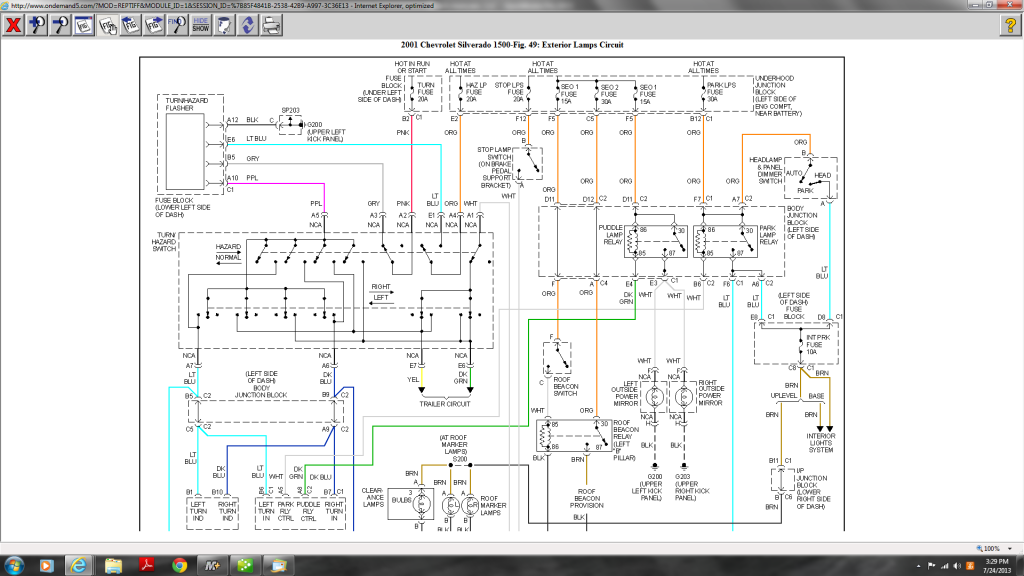Screen dimensions: 1024x576
Task: Click the 'ROOF BEACON PROVISION' label
Action: pos(586,498)
